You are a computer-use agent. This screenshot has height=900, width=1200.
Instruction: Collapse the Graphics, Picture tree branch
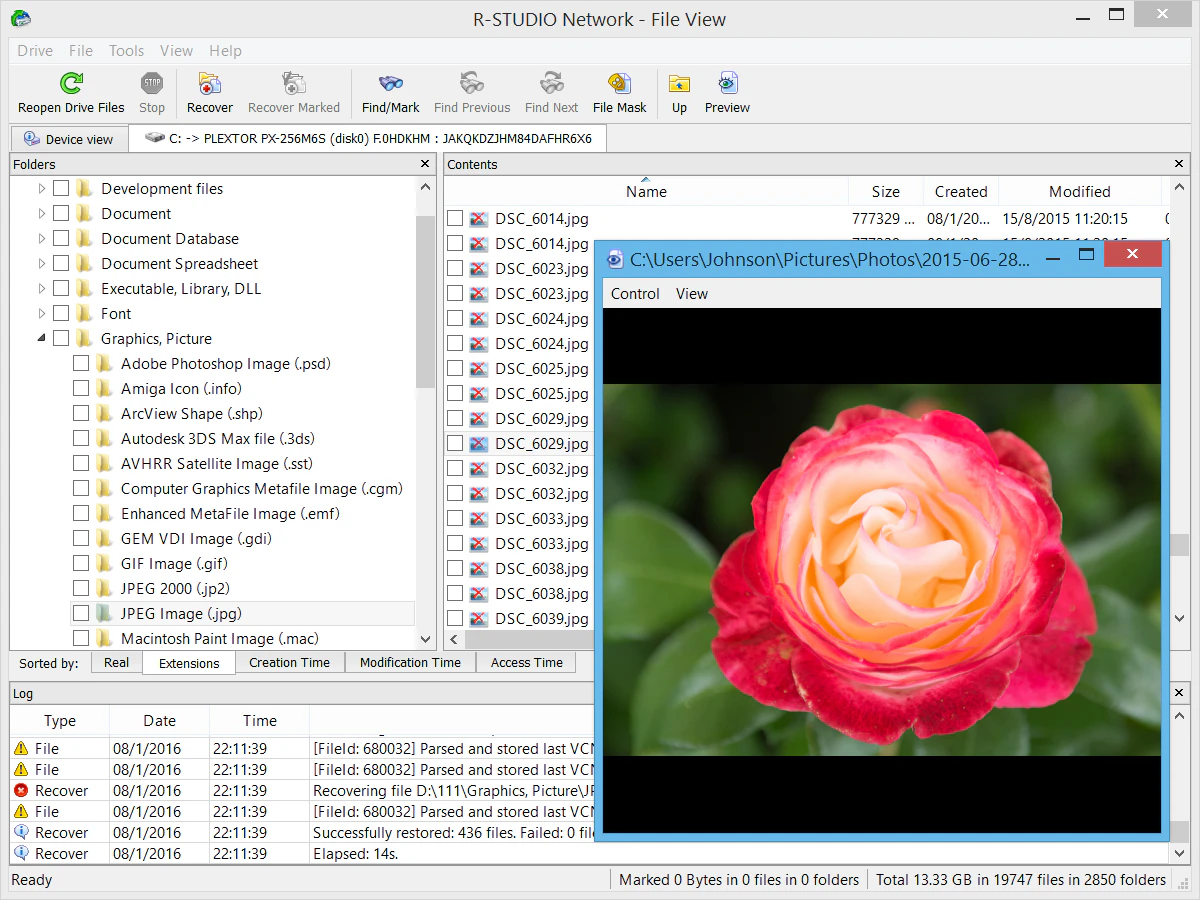tap(41, 338)
